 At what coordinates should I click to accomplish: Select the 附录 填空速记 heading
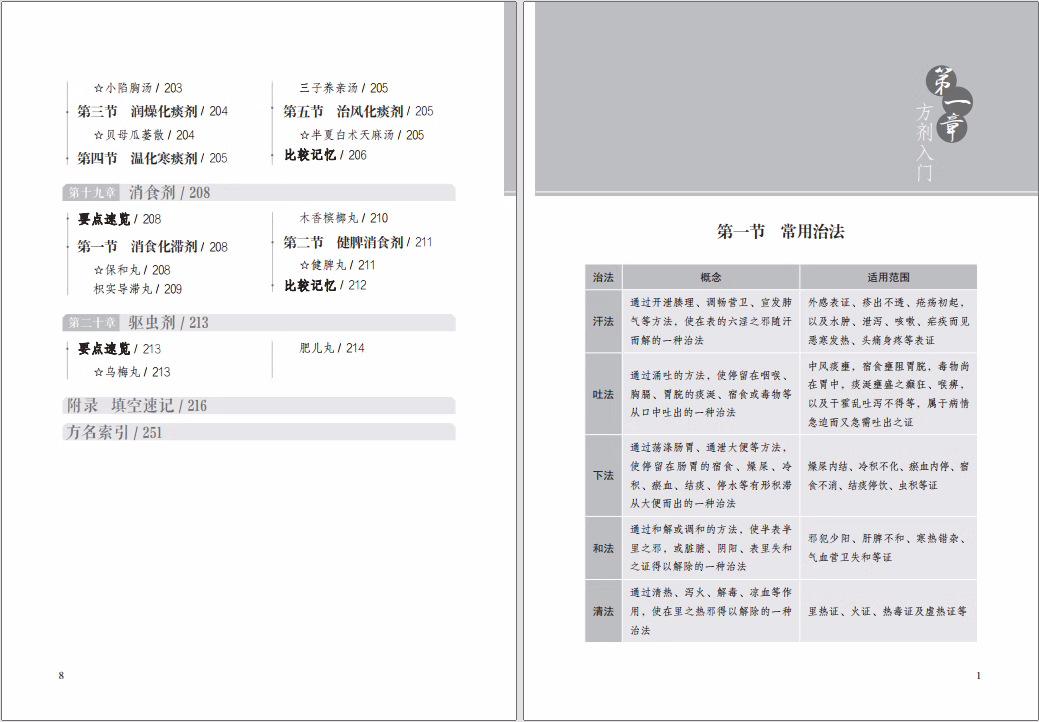point(135,406)
